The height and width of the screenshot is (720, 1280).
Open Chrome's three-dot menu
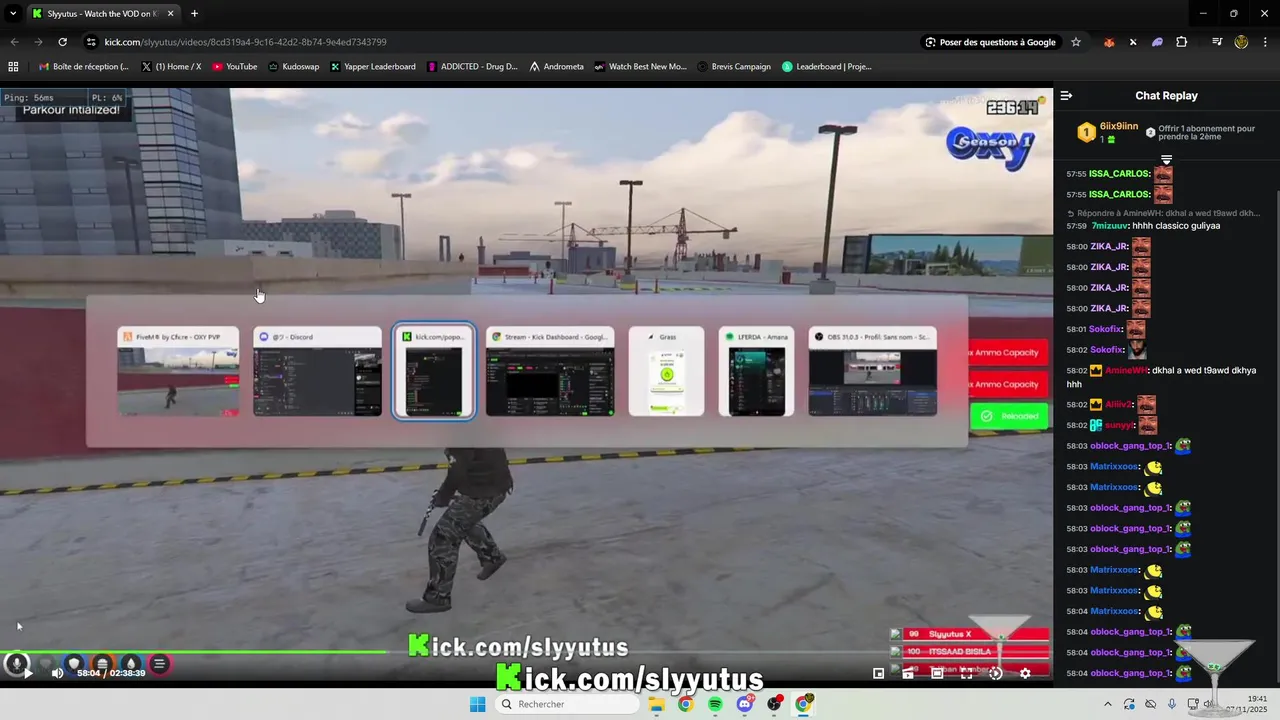click(x=1264, y=42)
